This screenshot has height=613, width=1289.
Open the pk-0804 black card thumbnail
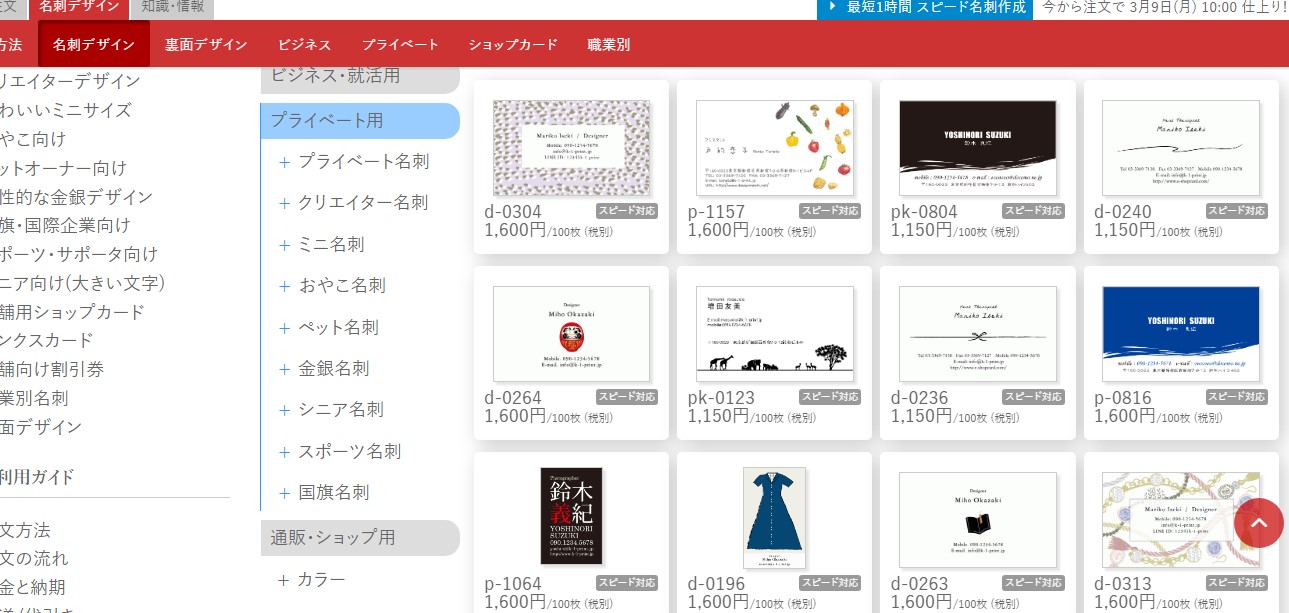[x=978, y=148]
